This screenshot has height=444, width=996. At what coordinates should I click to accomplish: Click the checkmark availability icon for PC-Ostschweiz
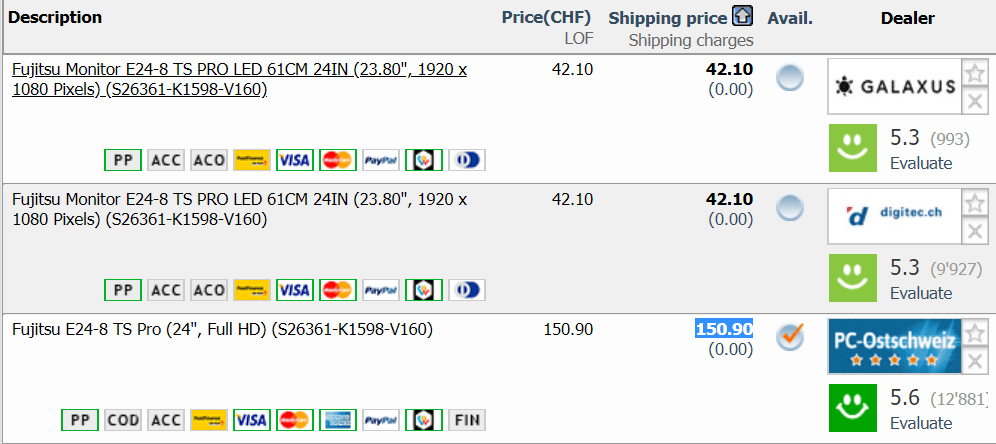[x=790, y=337]
